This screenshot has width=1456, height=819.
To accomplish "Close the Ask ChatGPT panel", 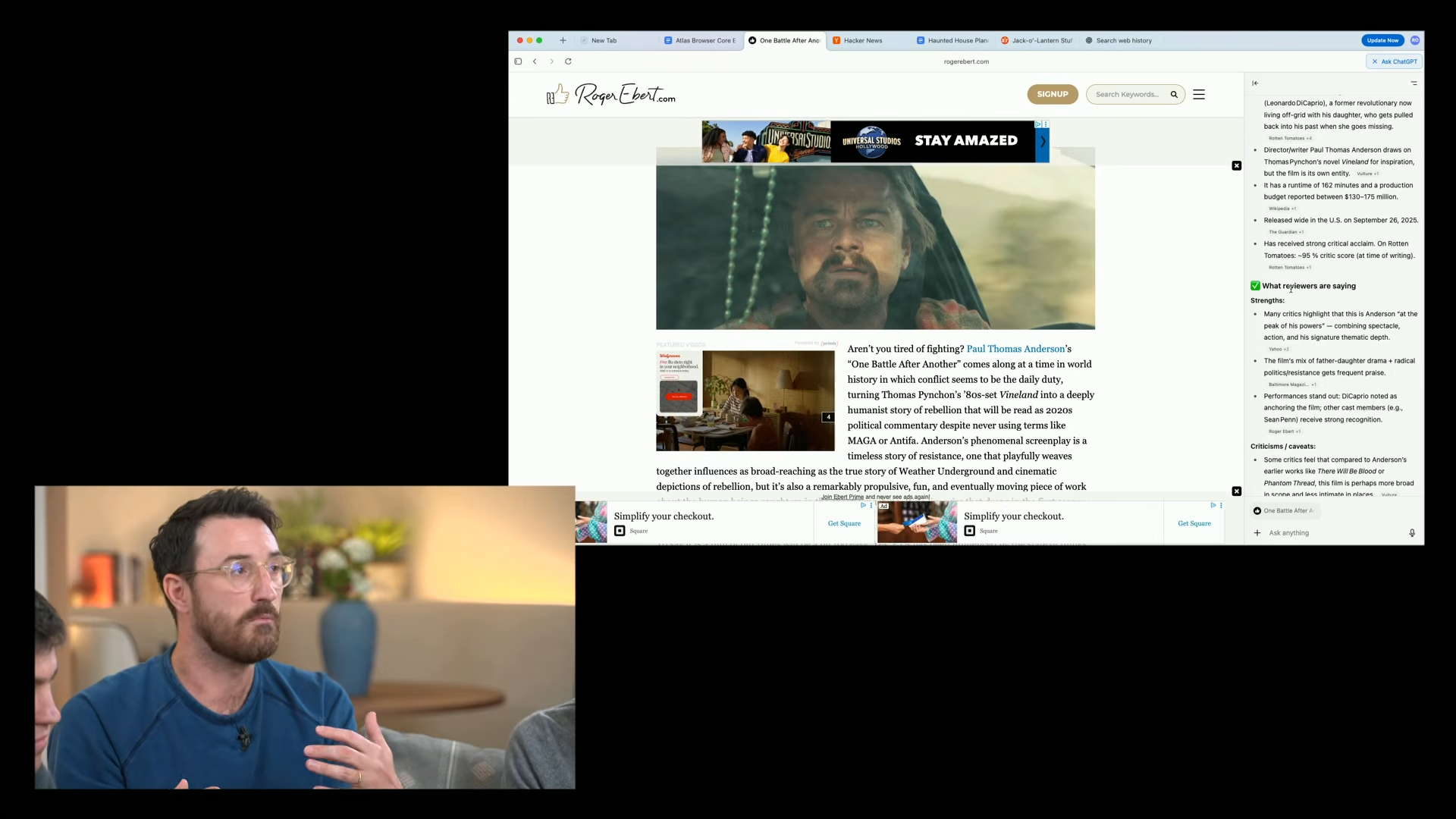I will (1375, 61).
